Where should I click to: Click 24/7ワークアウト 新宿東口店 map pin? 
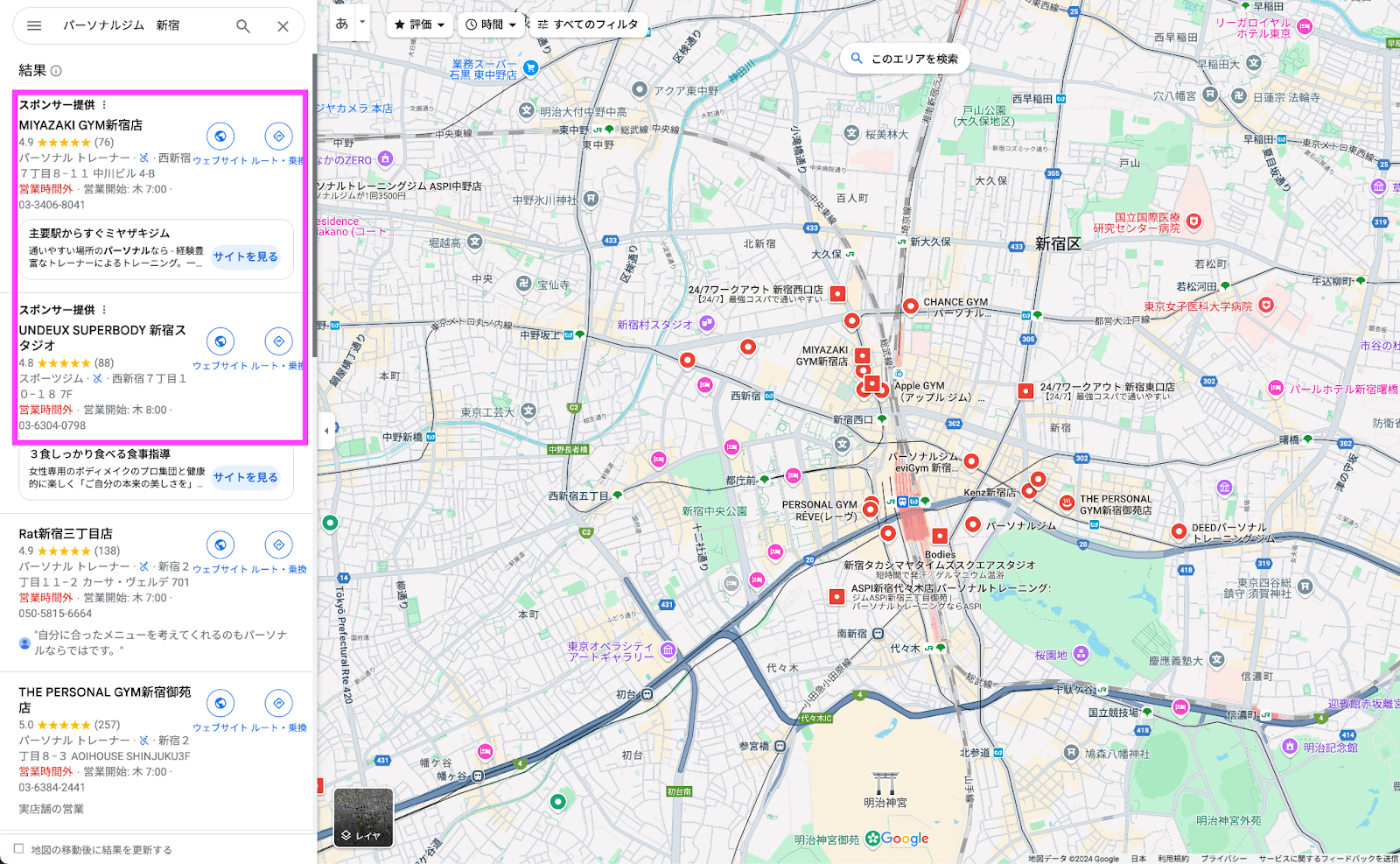click(1025, 391)
